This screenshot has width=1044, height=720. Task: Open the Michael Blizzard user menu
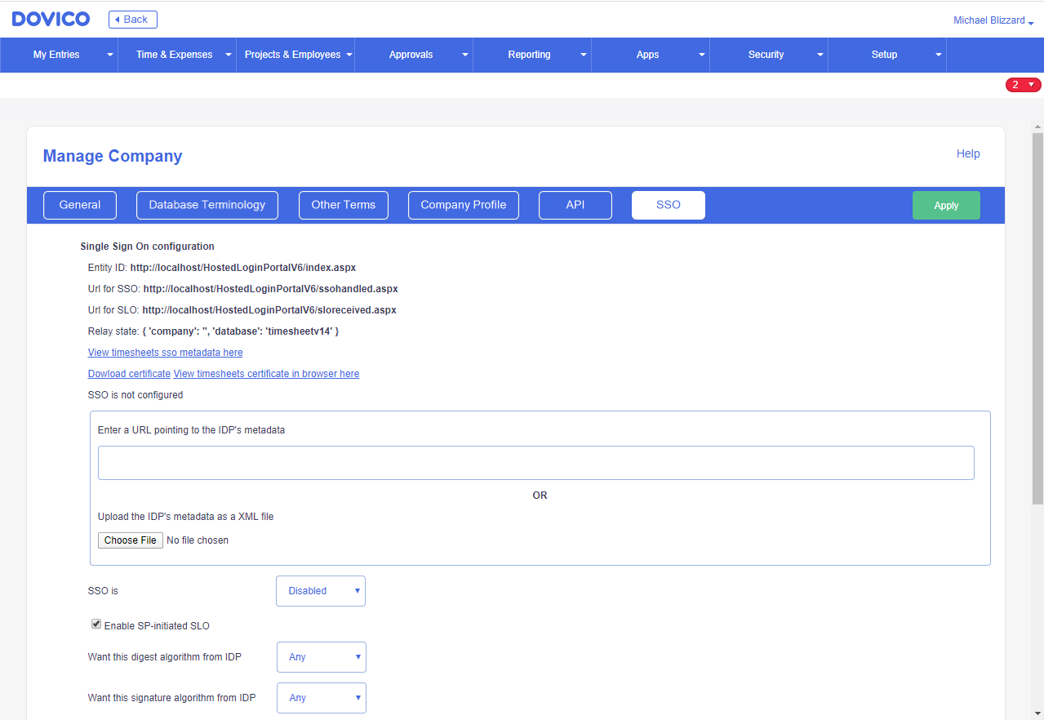[991, 19]
